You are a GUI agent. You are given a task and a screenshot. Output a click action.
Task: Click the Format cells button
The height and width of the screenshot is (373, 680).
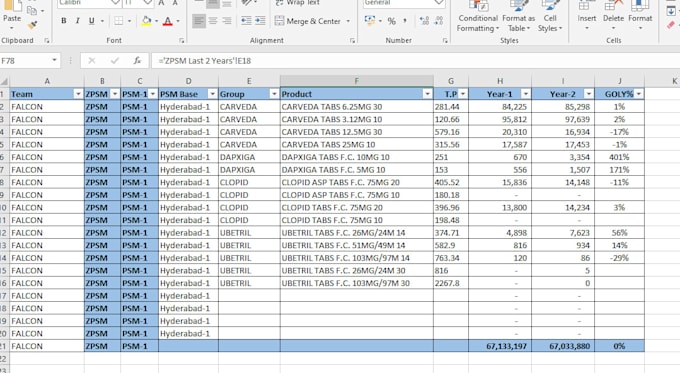point(640,16)
